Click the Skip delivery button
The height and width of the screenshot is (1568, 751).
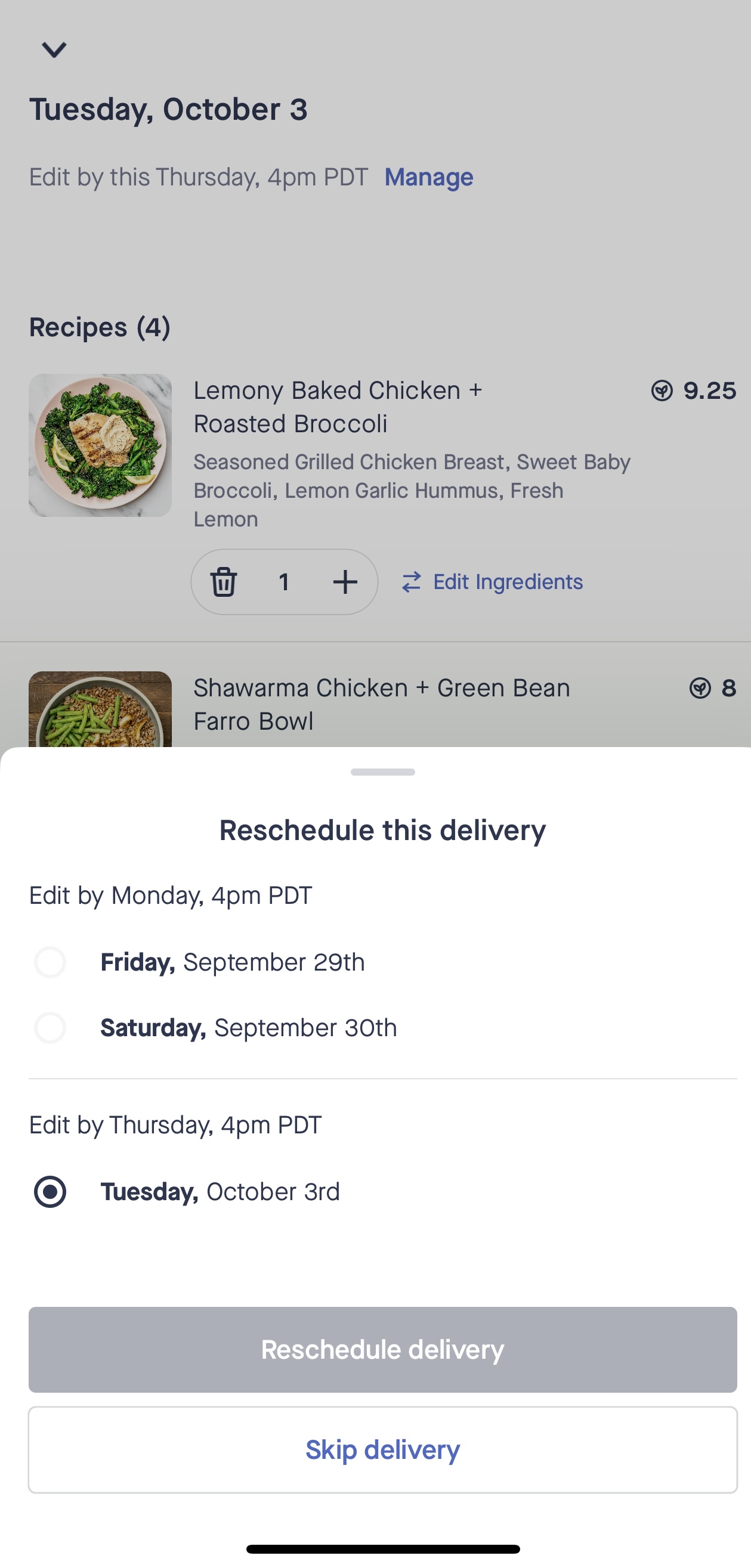[x=382, y=1449]
